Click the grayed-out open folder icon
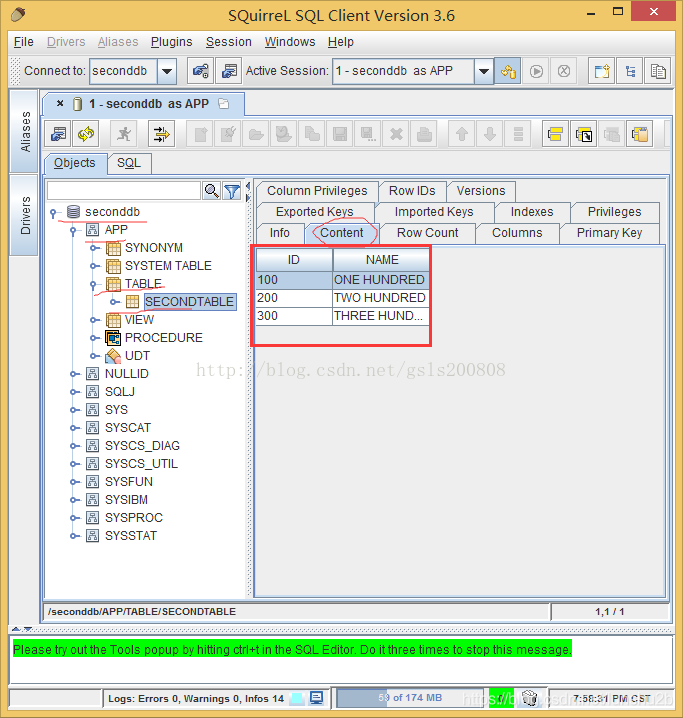The width and height of the screenshot is (683, 718). coord(256,134)
